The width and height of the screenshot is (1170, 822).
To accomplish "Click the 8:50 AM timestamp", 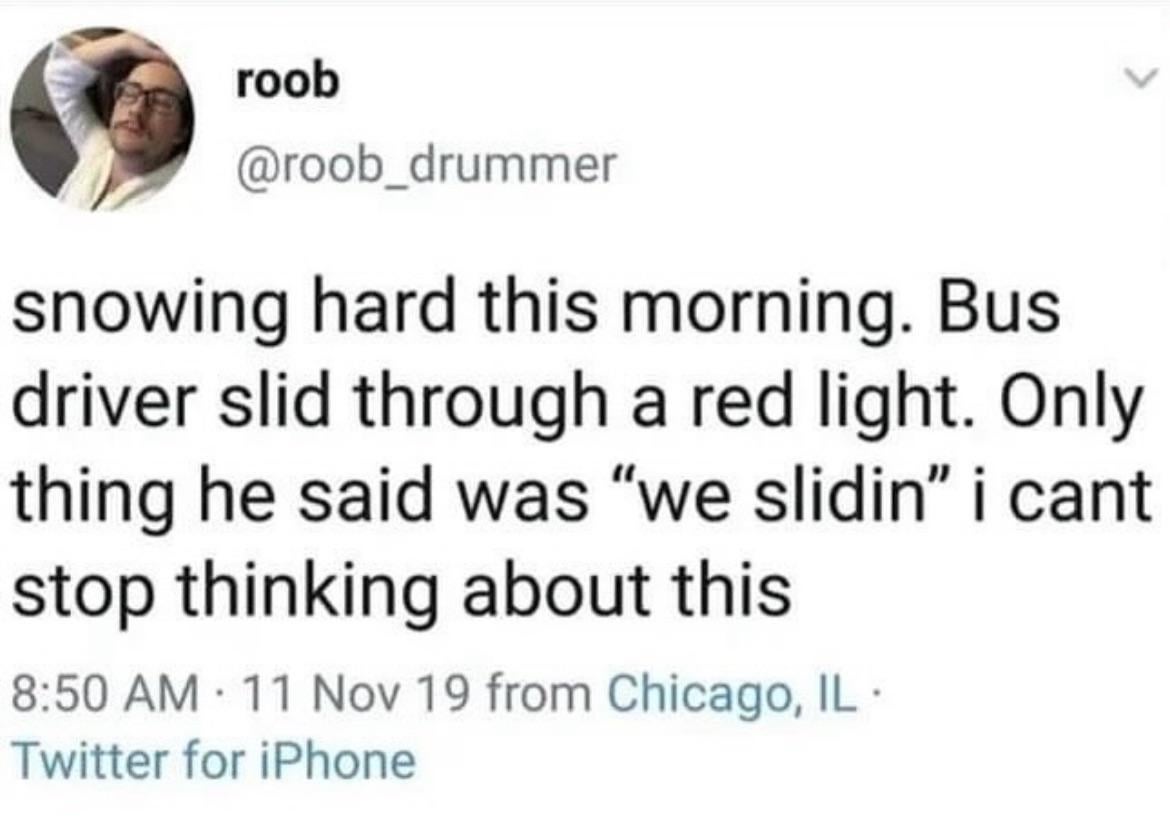I will coord(103,694).
